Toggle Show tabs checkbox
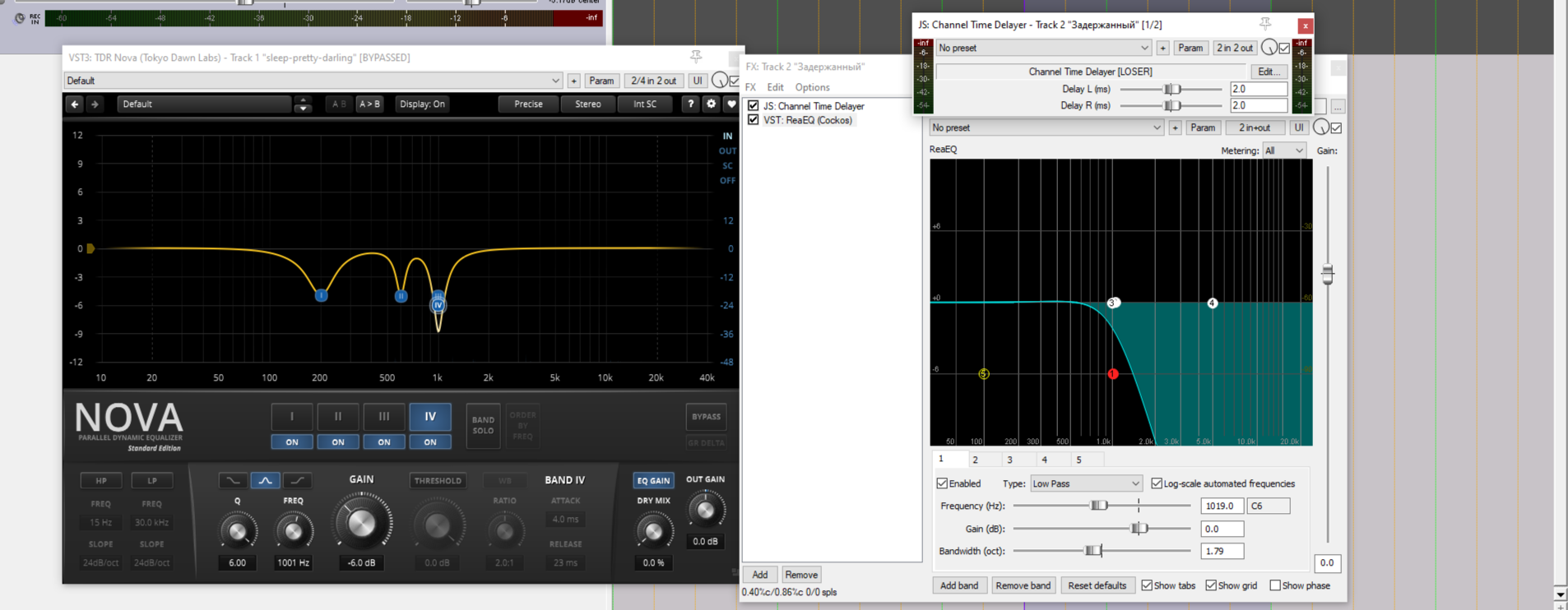Viewport: 1568px width, 610px height. [1147, 585]
